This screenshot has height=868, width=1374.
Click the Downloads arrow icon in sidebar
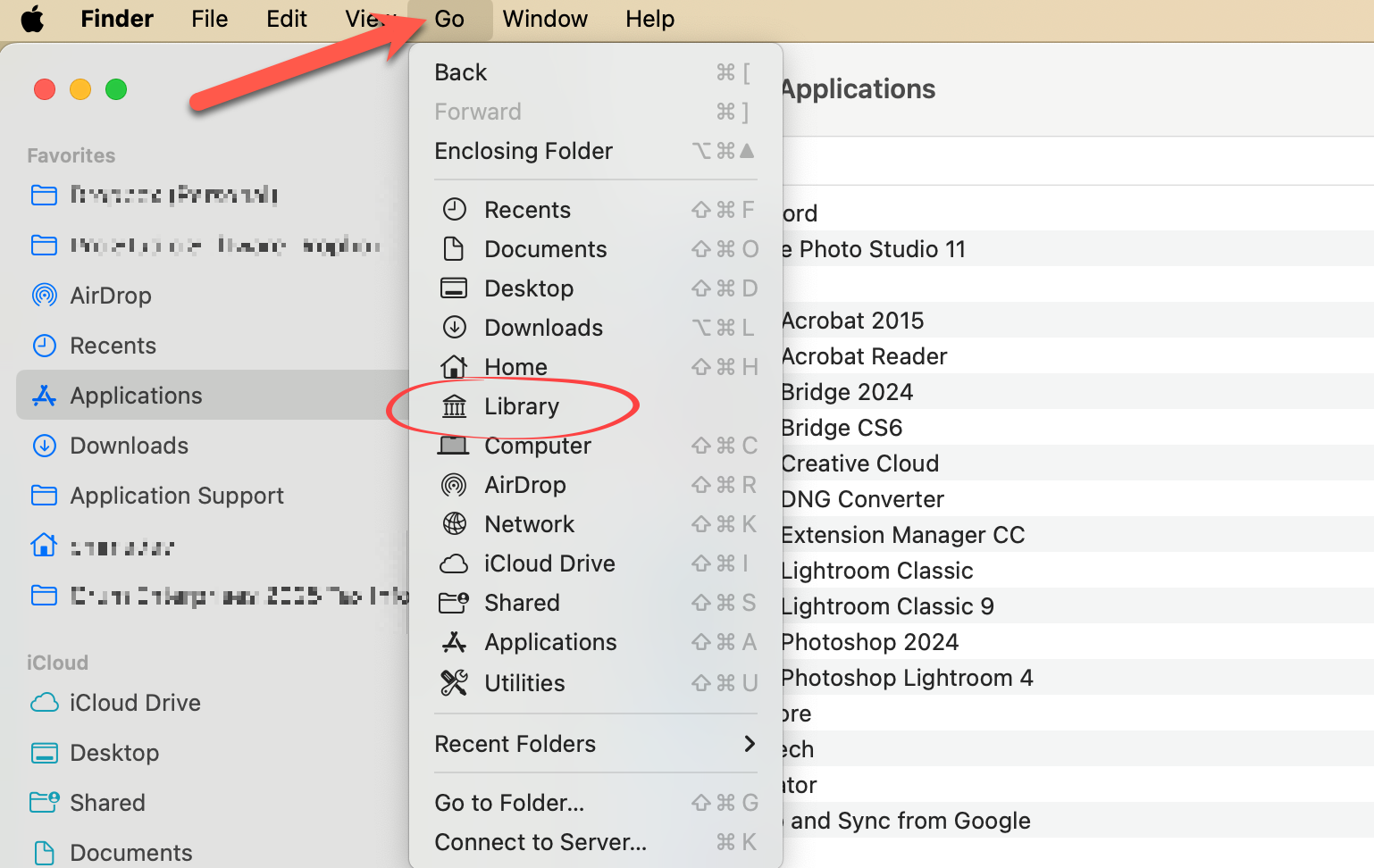click(x=44, y=446)
